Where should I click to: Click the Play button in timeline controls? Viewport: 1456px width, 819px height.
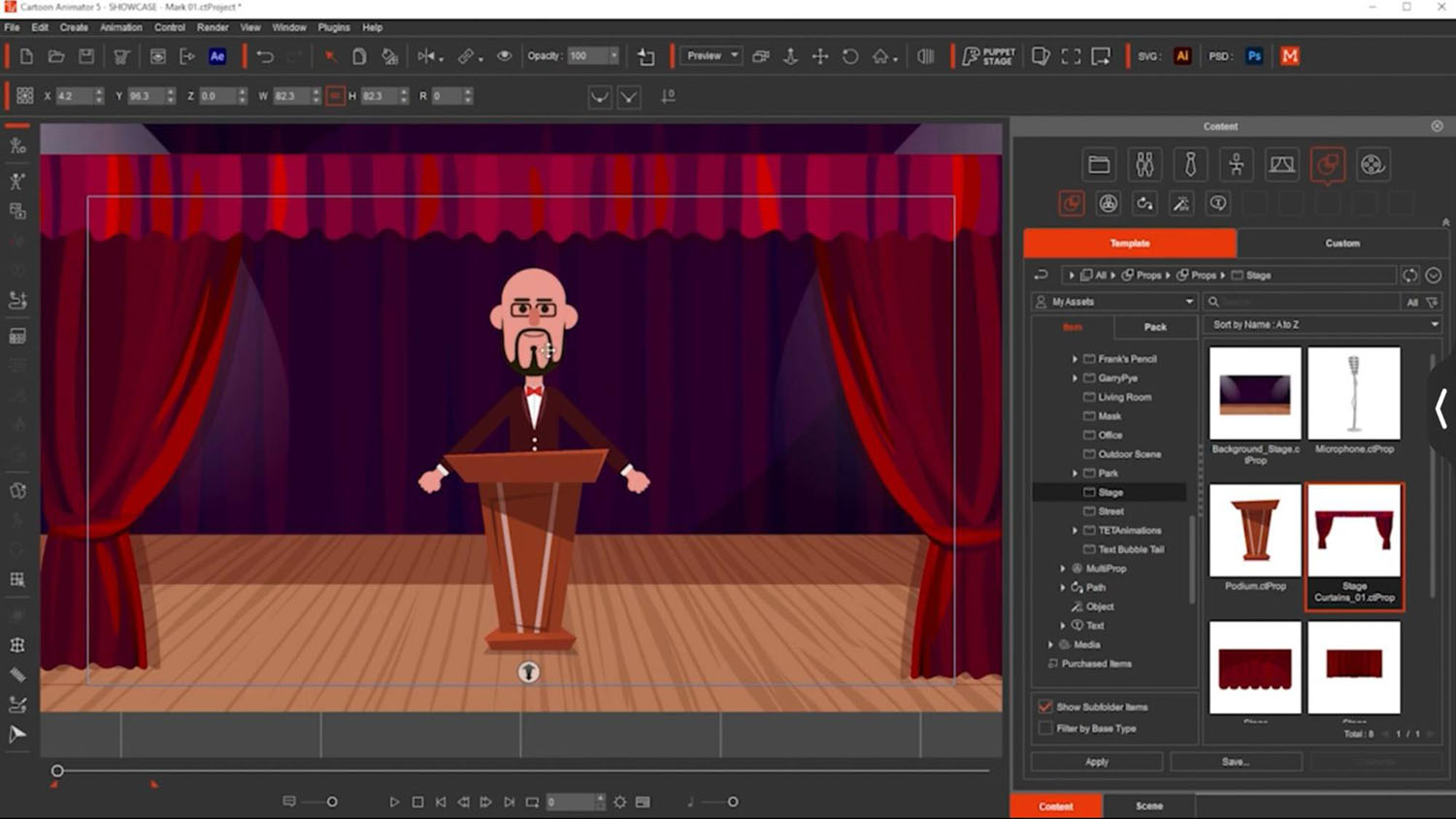pos(394,802)
